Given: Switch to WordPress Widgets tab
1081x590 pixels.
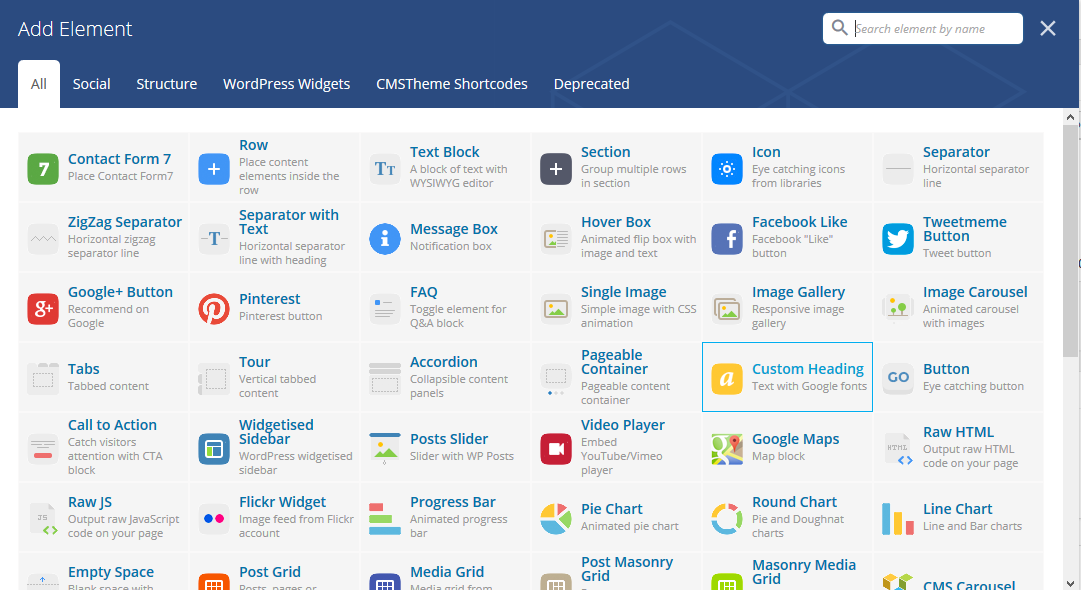Looking at the screenshot, I should tap(286, 84).
